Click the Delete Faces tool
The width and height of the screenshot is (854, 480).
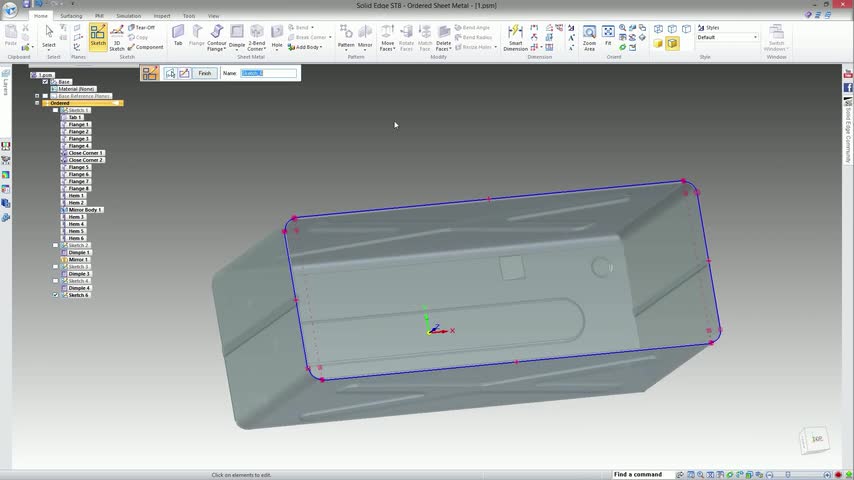pyautogui.click(x=443, y=38)
